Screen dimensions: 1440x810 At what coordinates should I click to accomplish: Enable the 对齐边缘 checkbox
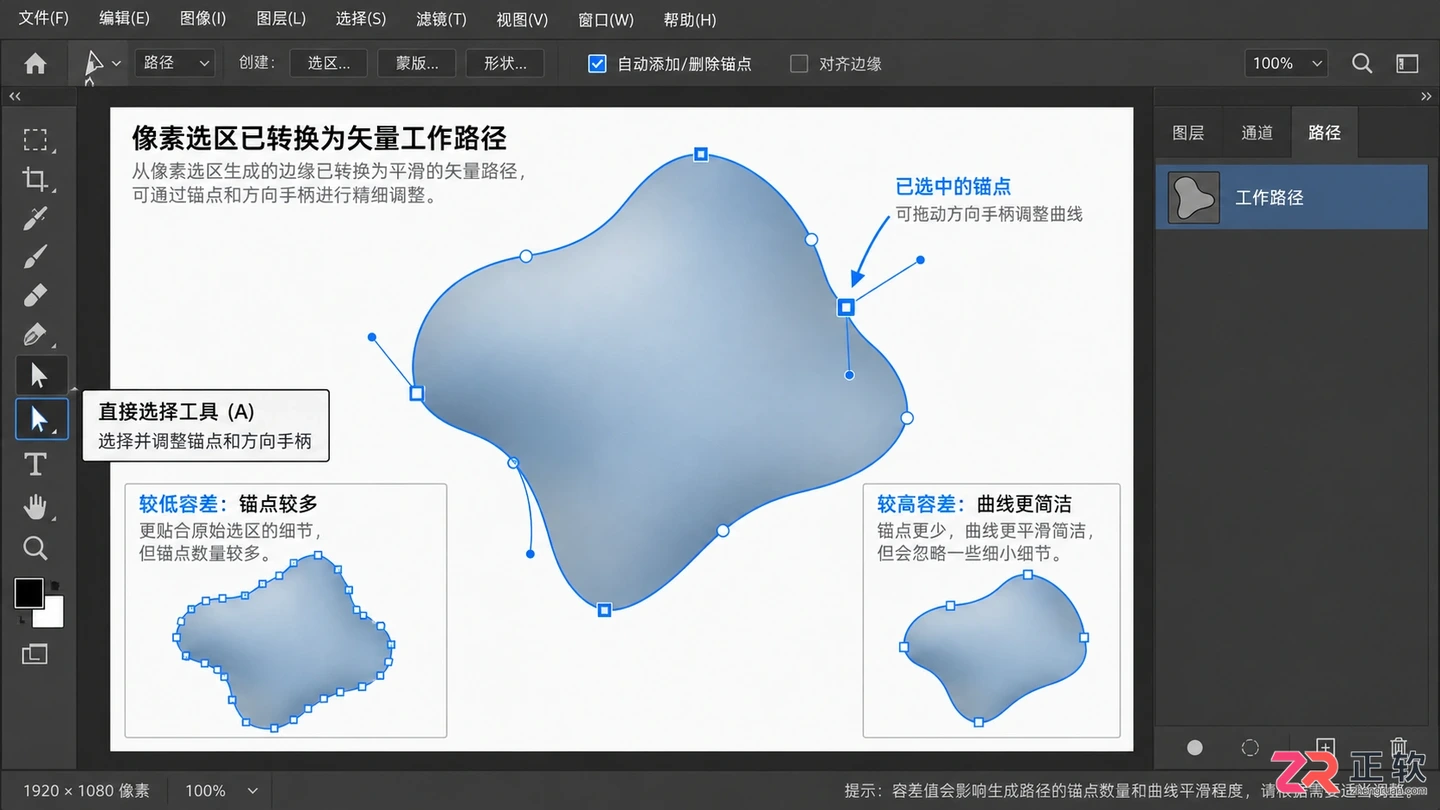pos(799,64)
